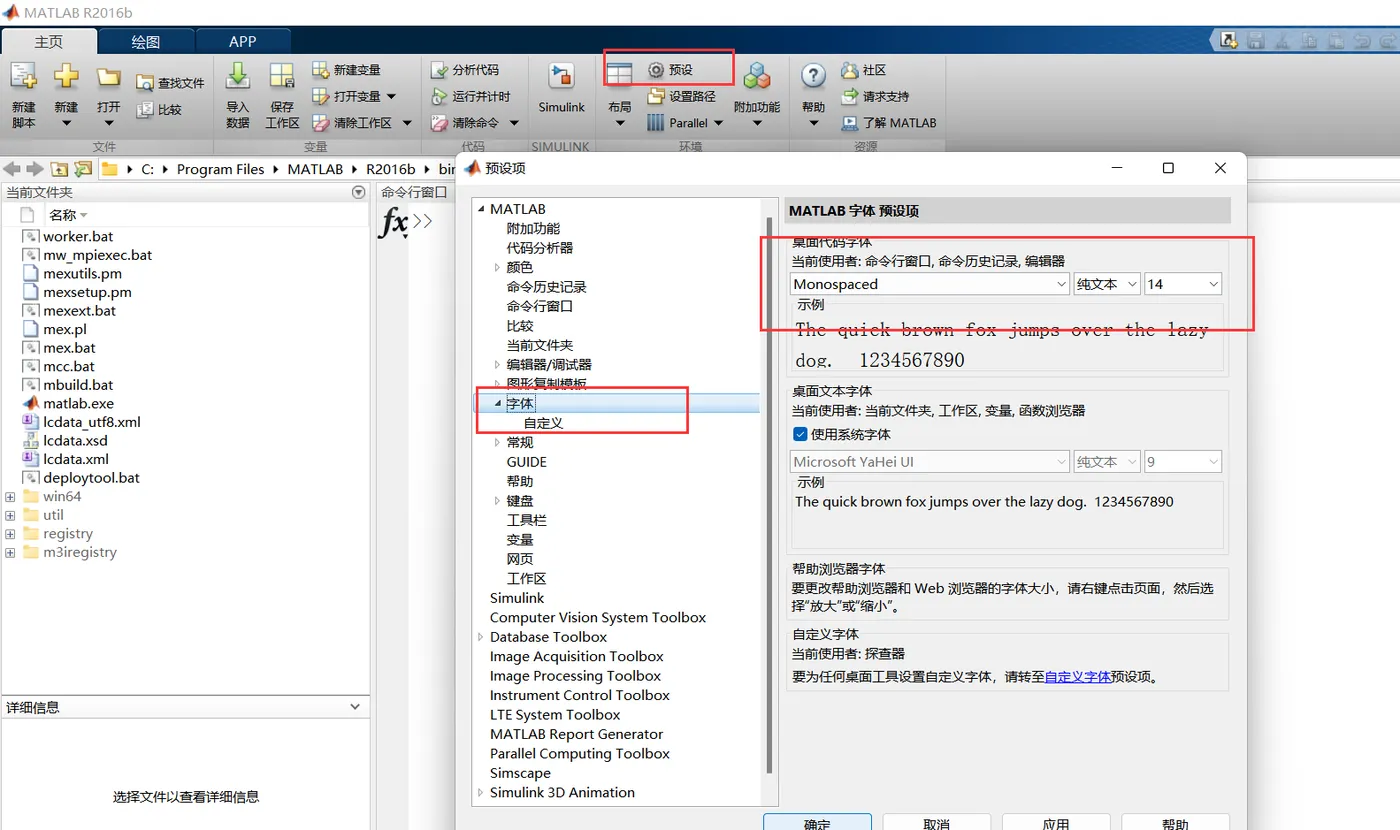The image size is (1400, 830).
Task: Expand the 键盘 tree node arrow
Action: (497, 501)
